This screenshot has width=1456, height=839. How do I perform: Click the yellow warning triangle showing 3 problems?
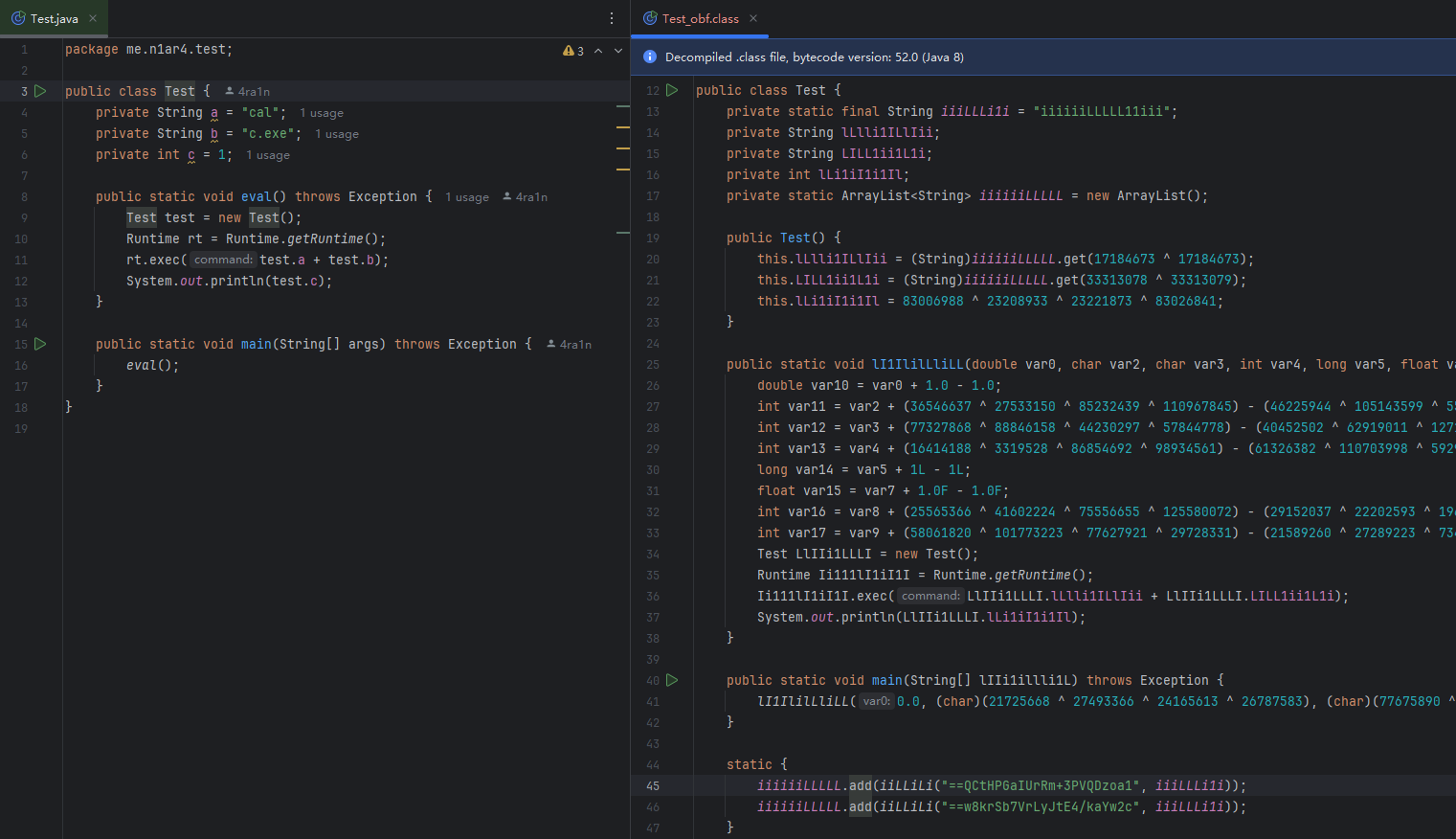(569, 51)
